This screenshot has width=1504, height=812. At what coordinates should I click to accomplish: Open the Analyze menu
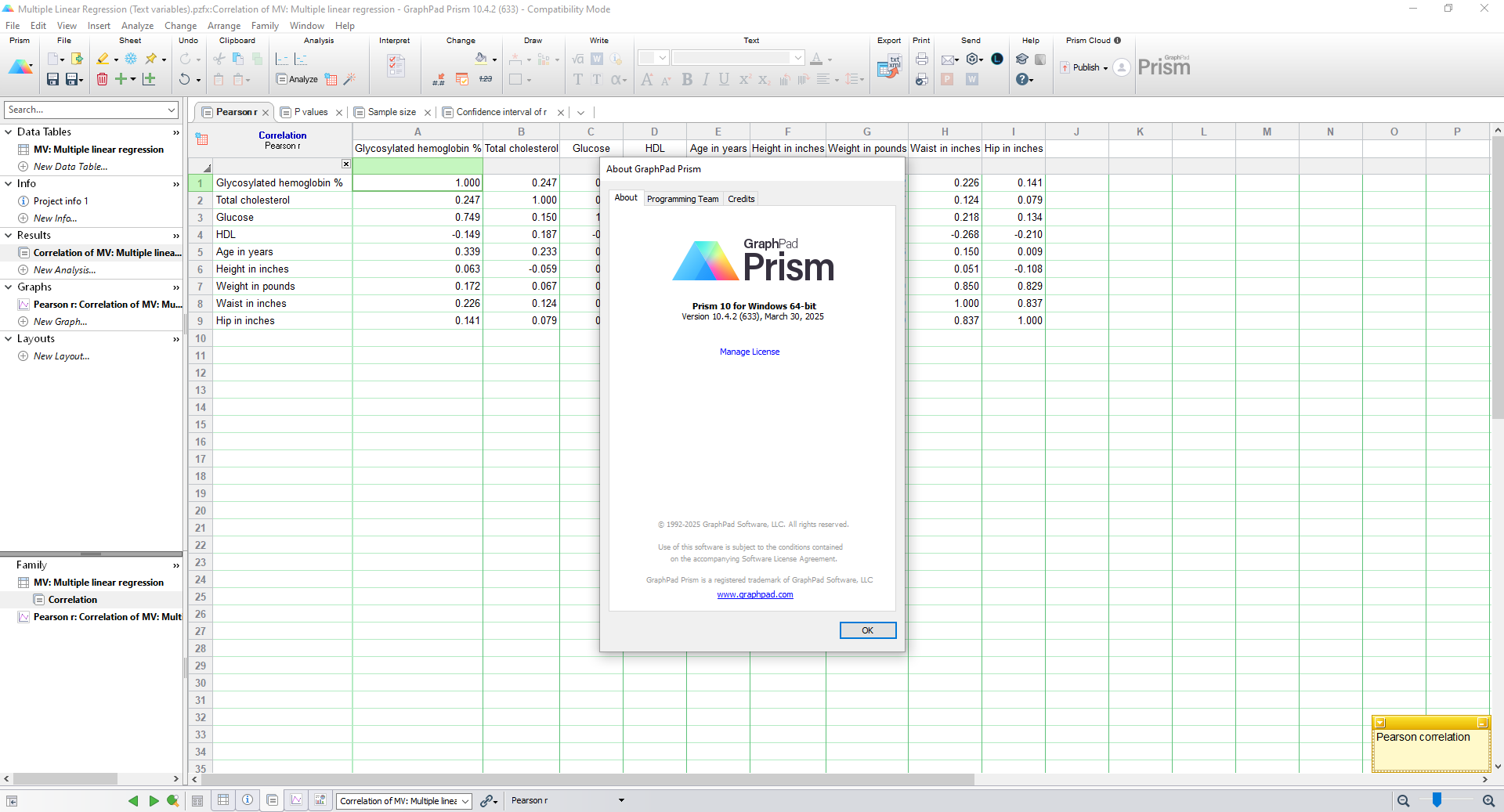pos(137,26)
